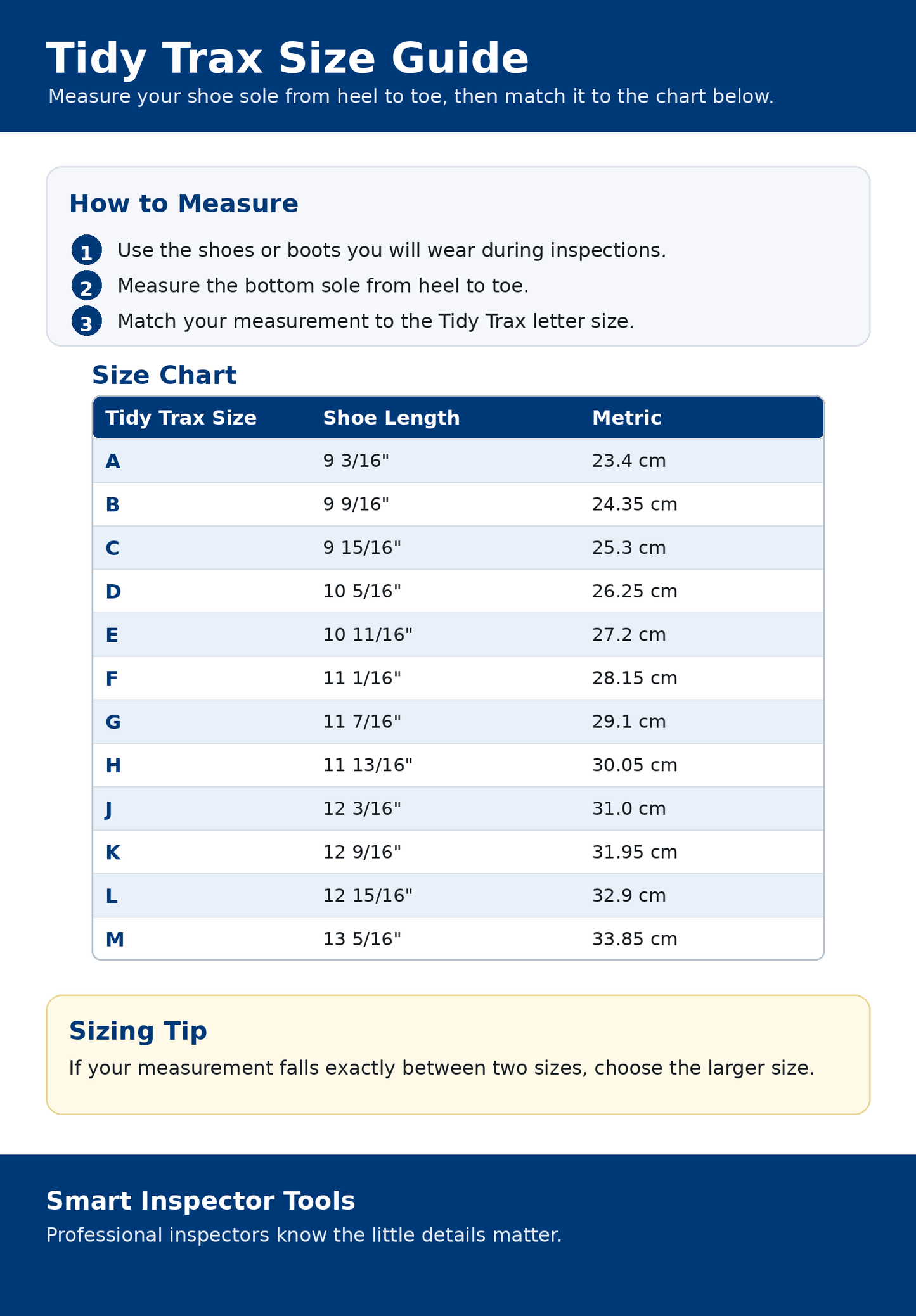This screenshot has height=1316, width=916.
Task: Select the 12 3/16" shoe length
Action: pyautogui.click(x=362, y=808)
